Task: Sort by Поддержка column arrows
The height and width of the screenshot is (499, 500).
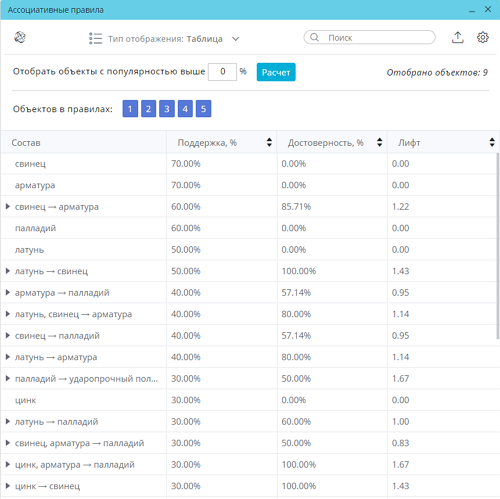Action: [269, 142]
